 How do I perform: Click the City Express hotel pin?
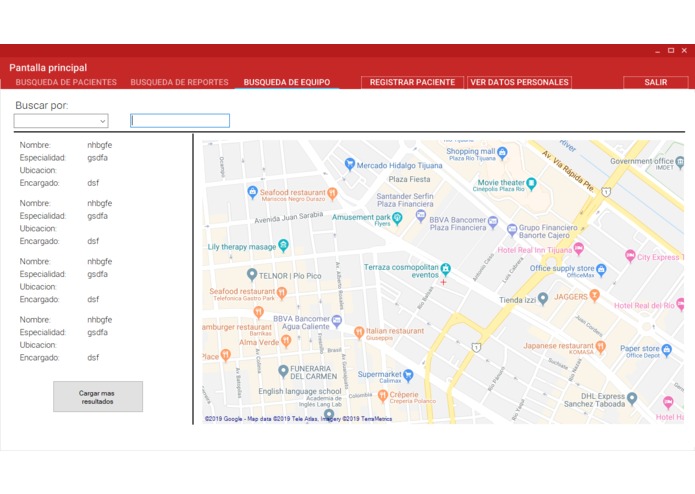tap(630, 256)
